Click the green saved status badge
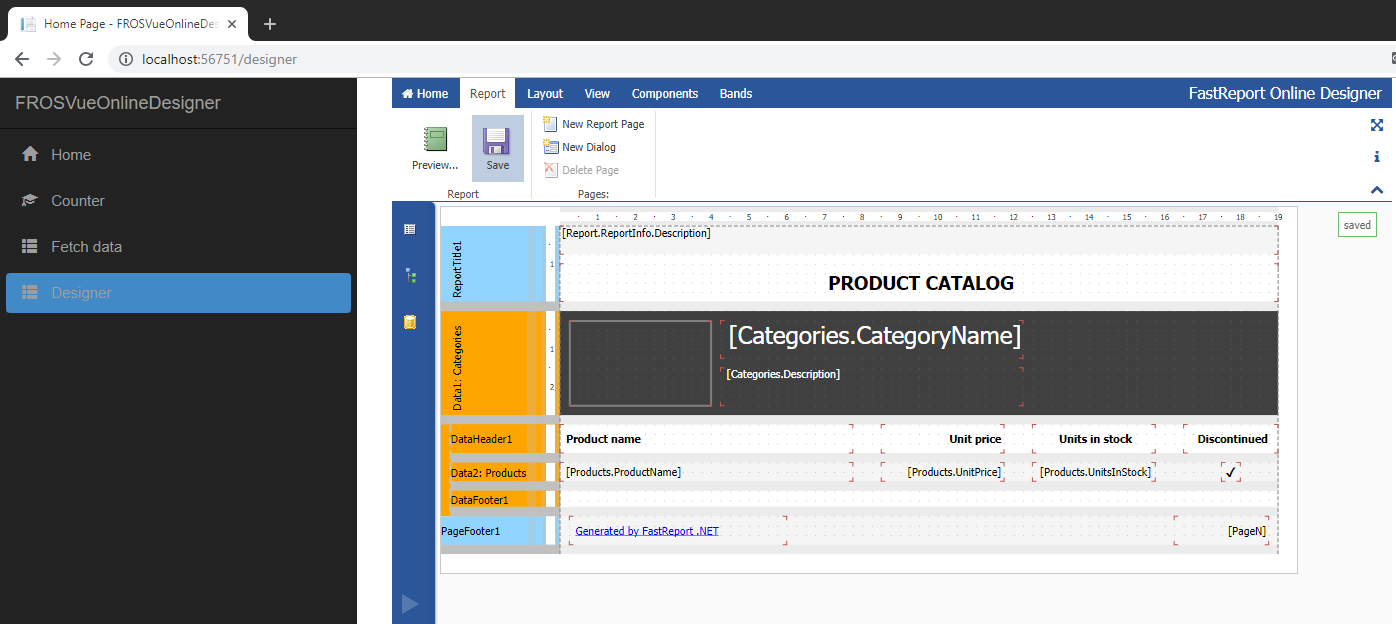This screenshot has width=1396, height=624. (x=1357, y=224)
